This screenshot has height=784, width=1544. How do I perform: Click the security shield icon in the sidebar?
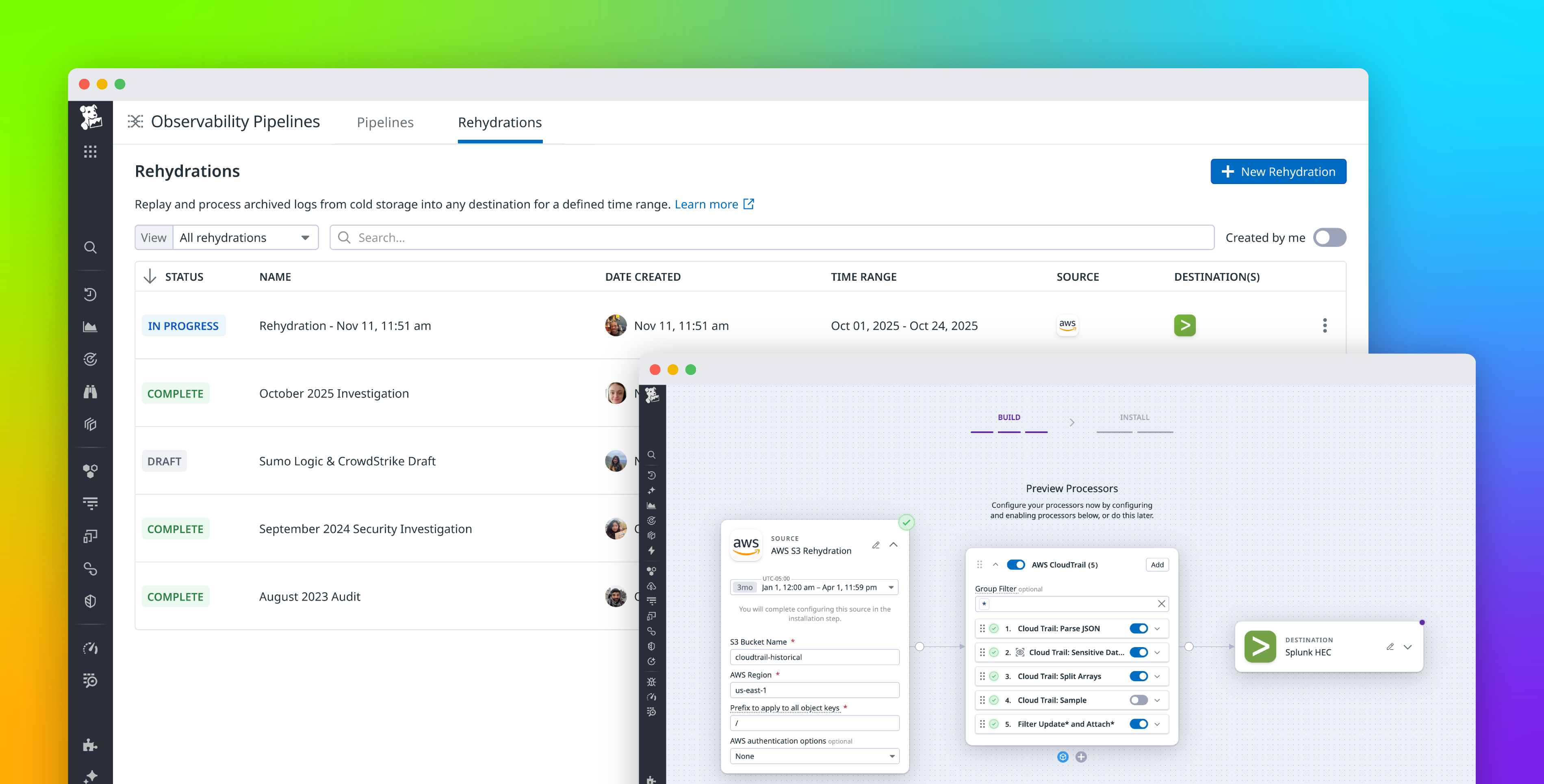pos(90,601)
